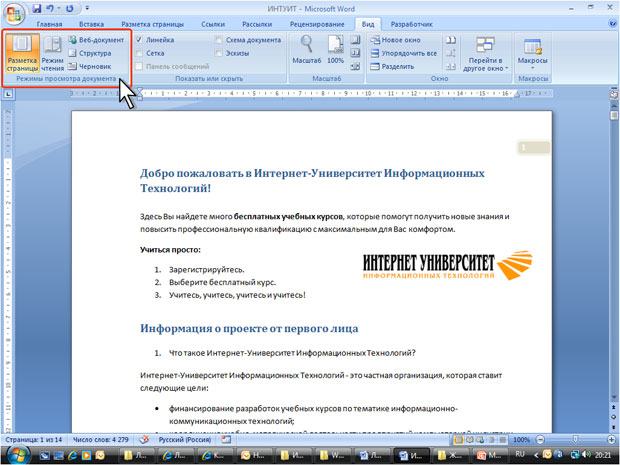Viewport: 620px width, 465px height.
Task: Open the Вставка tab
Action: coord(91,24)
